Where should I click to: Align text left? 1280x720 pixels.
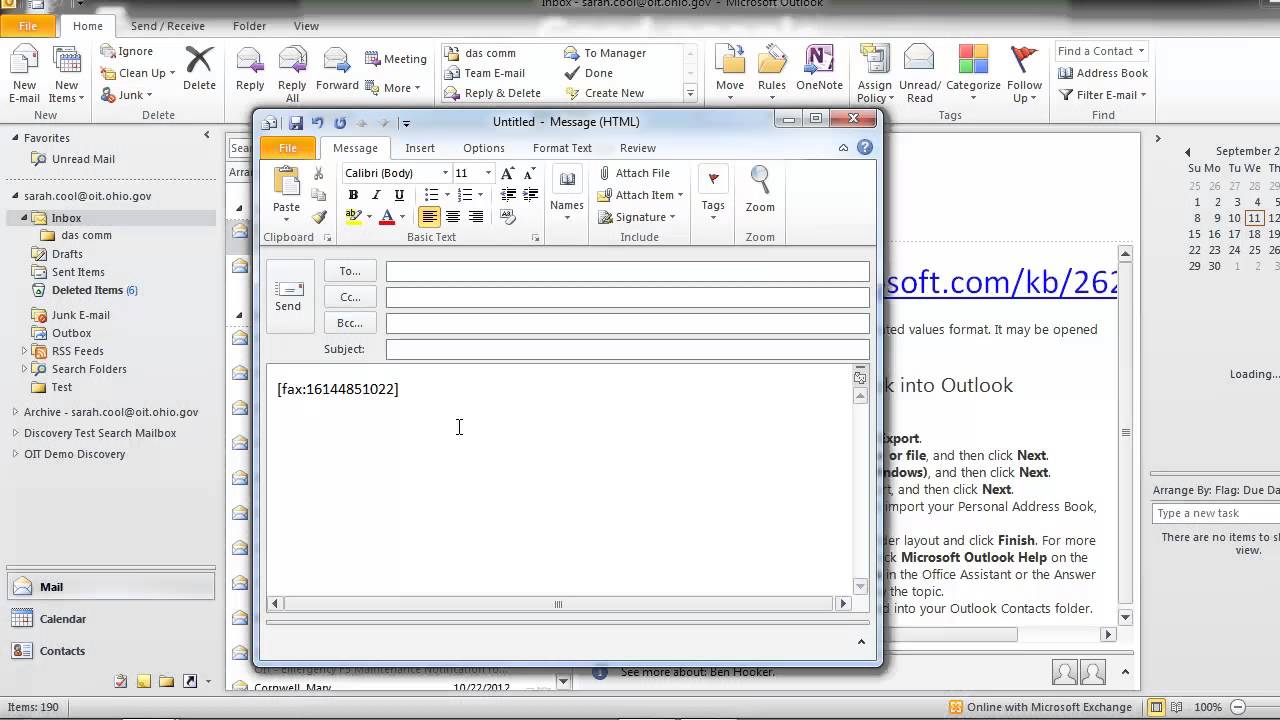coord(429,216)
